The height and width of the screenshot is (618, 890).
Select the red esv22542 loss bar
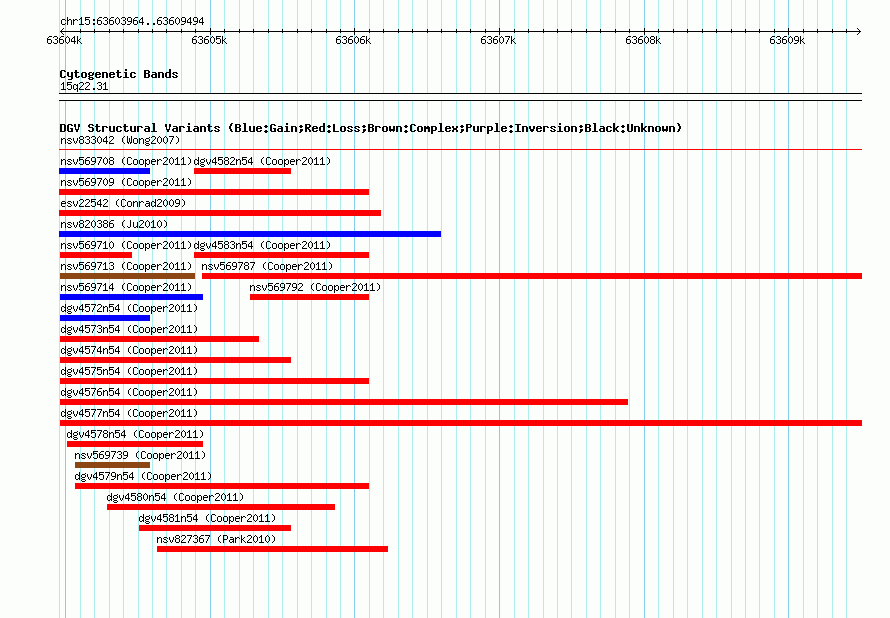point(220,213)
